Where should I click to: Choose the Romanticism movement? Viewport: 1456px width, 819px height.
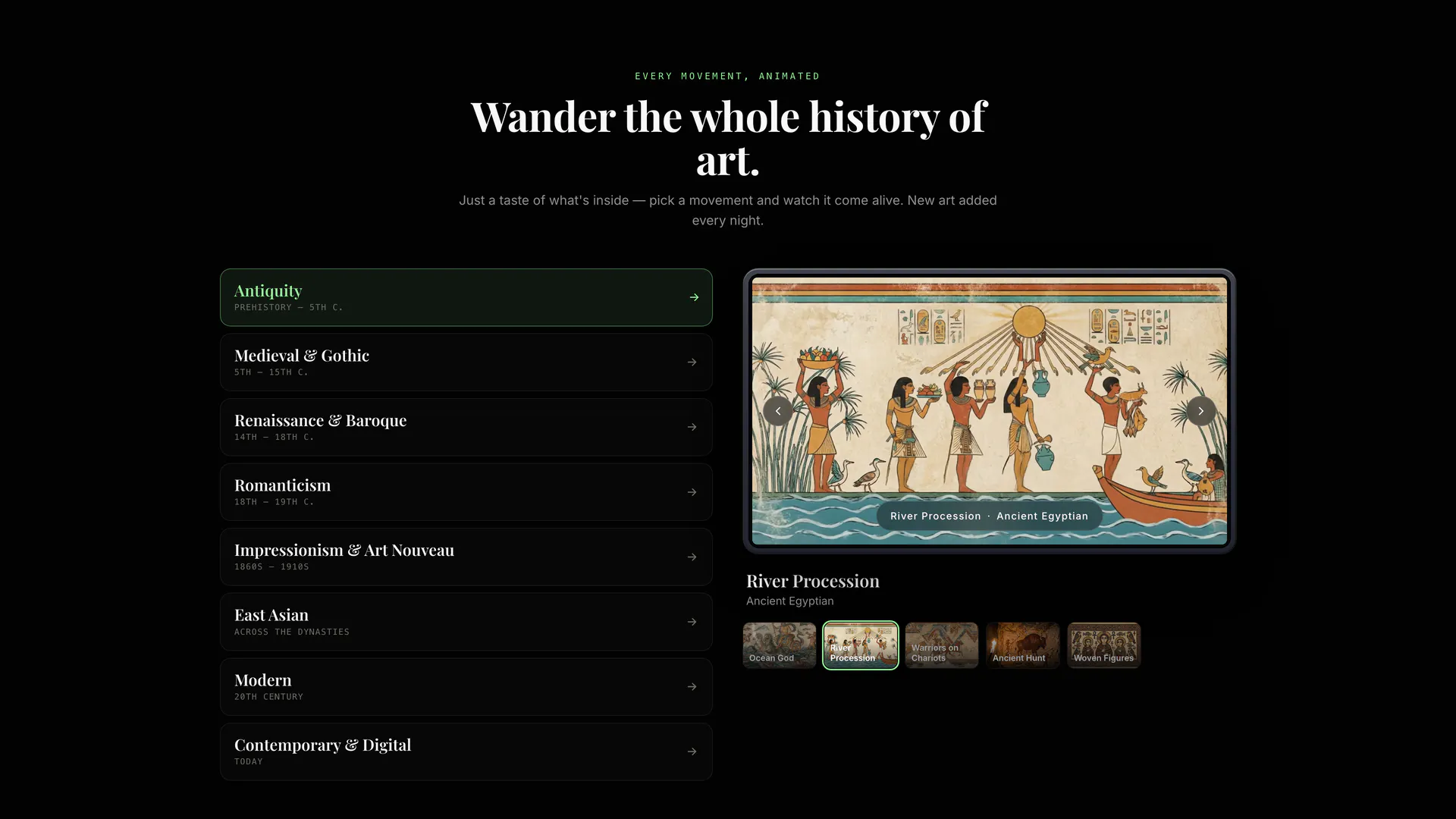466,492
